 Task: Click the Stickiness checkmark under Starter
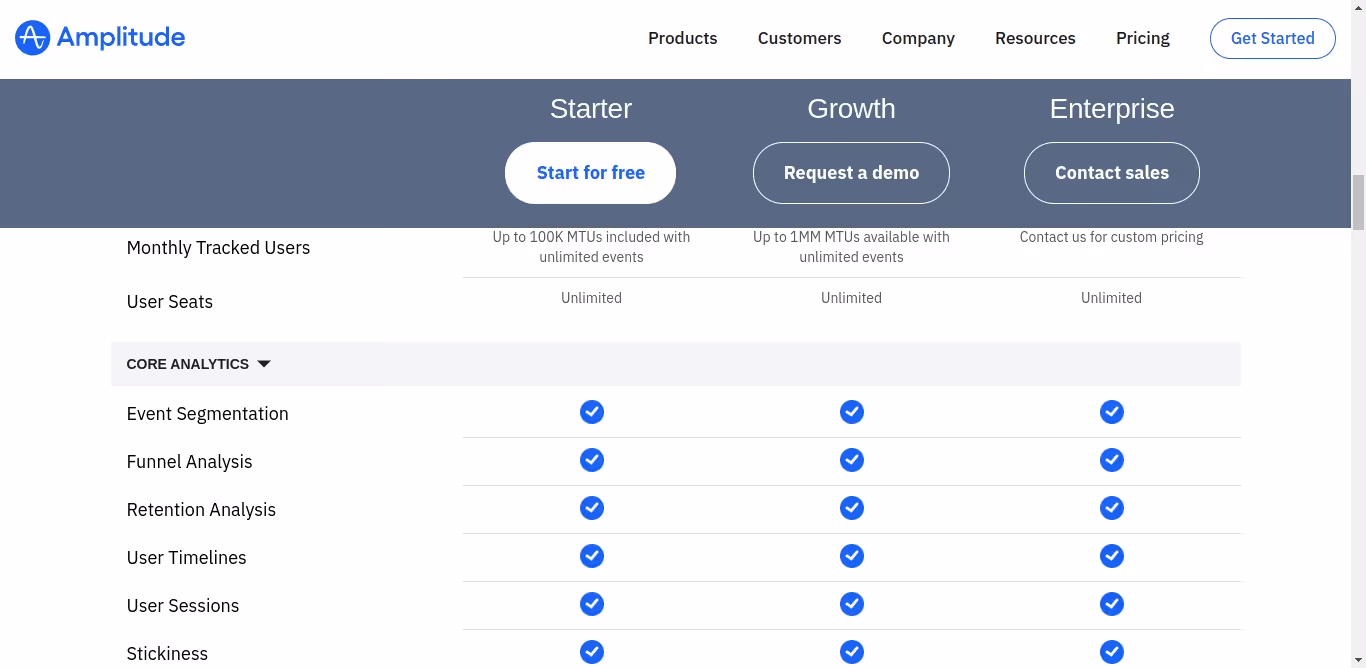point(591,651)
